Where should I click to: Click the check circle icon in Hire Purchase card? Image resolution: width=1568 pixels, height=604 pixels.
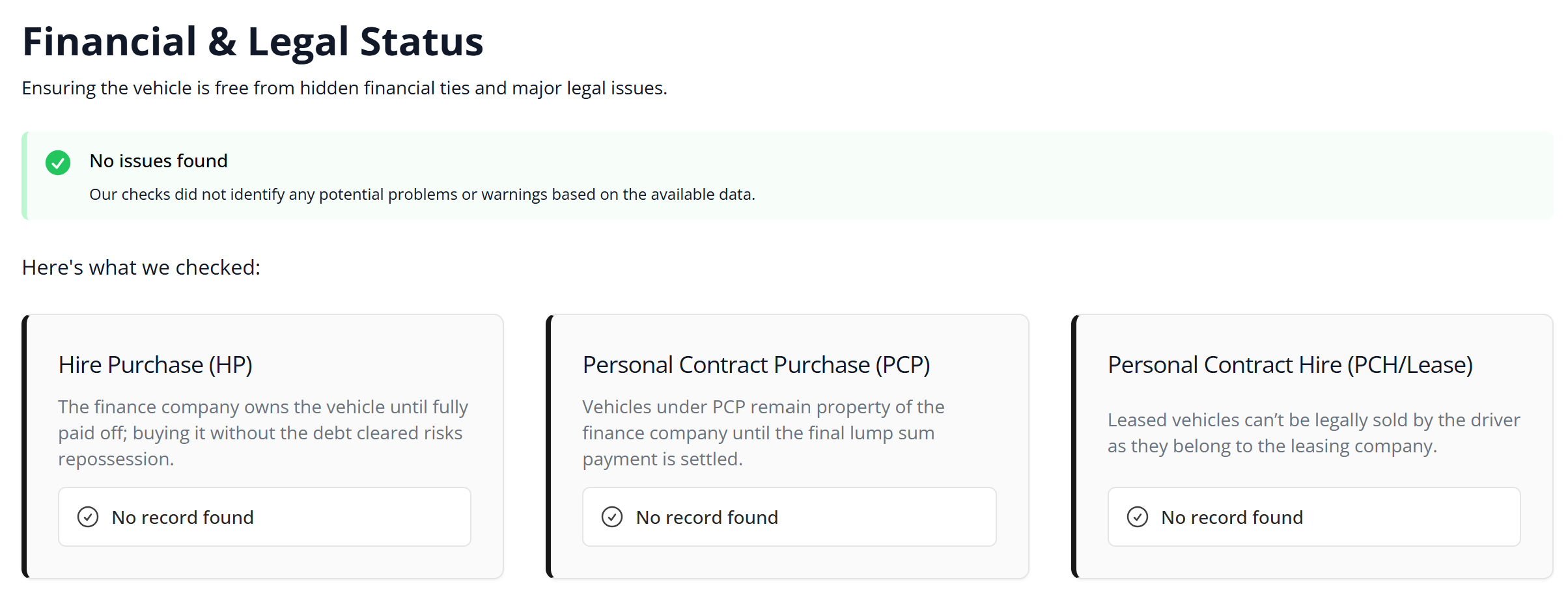click(x=88, y=517)
